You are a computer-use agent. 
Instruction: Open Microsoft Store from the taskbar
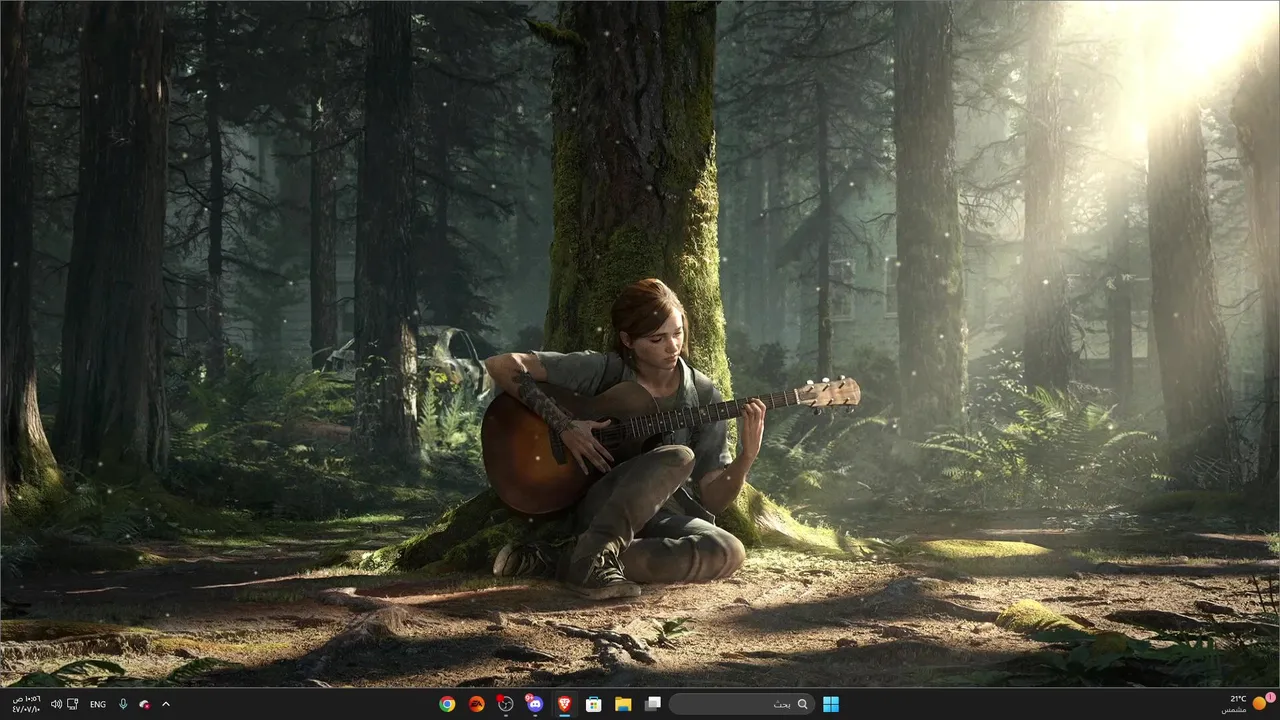(593, 704)
